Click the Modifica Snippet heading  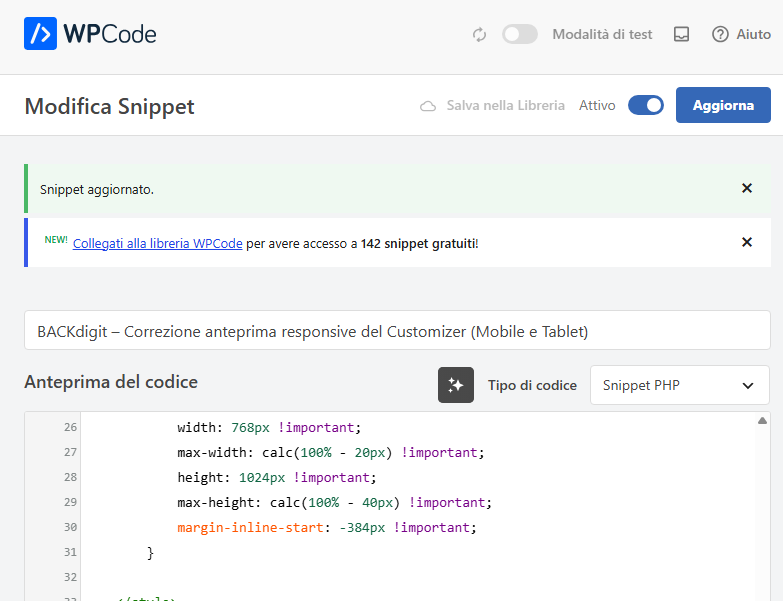[109, 106]
